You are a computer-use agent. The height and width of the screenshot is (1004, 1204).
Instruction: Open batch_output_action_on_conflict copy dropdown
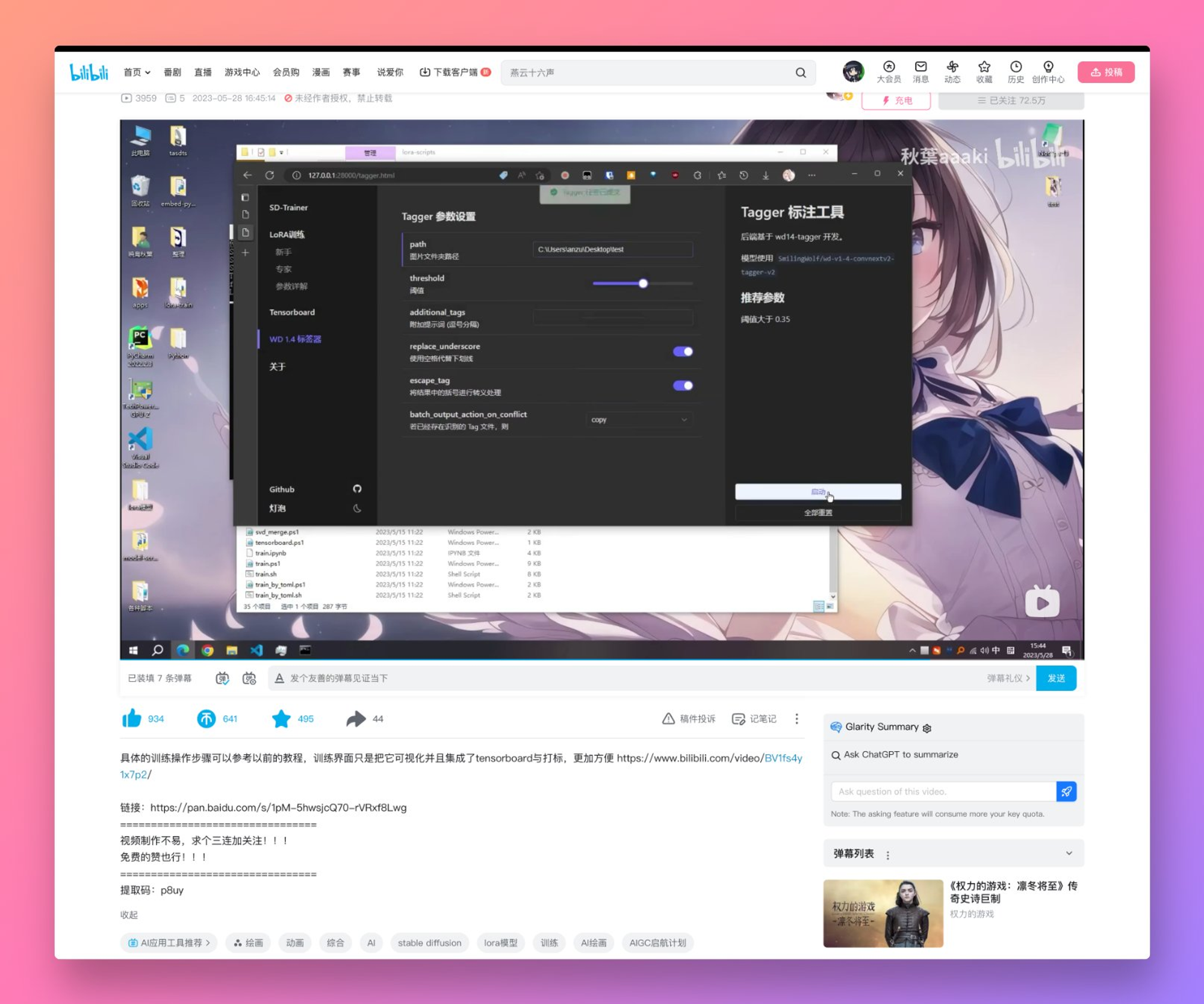(x=639, y=420)
